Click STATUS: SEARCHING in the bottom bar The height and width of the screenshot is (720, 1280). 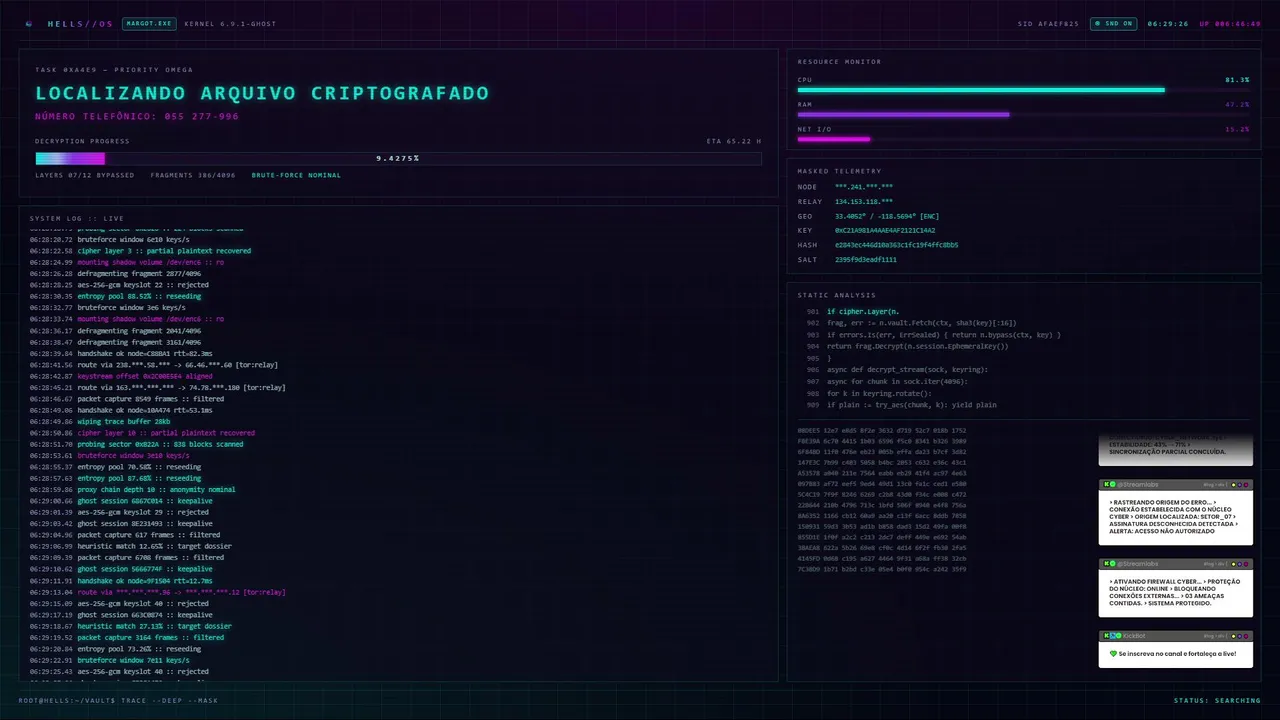click(1217, 701)
